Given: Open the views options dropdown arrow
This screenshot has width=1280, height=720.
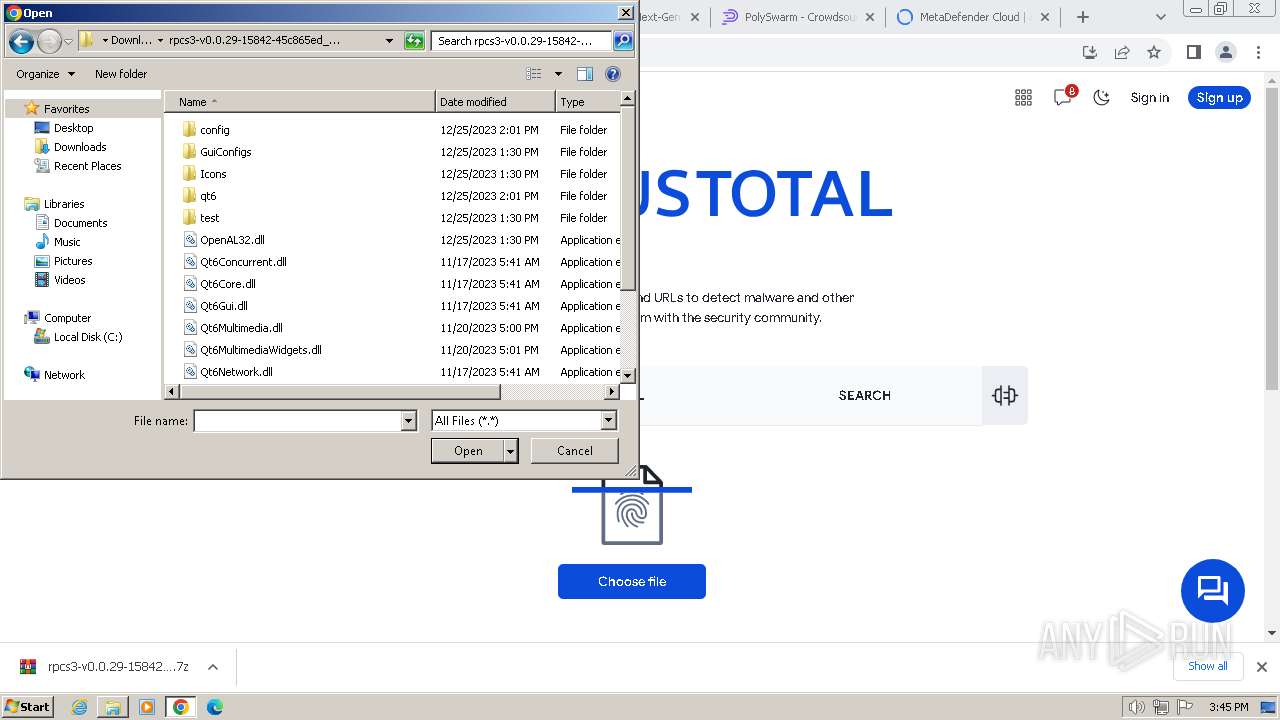Looking at the screenshot, I should click(x=558, y=74).
